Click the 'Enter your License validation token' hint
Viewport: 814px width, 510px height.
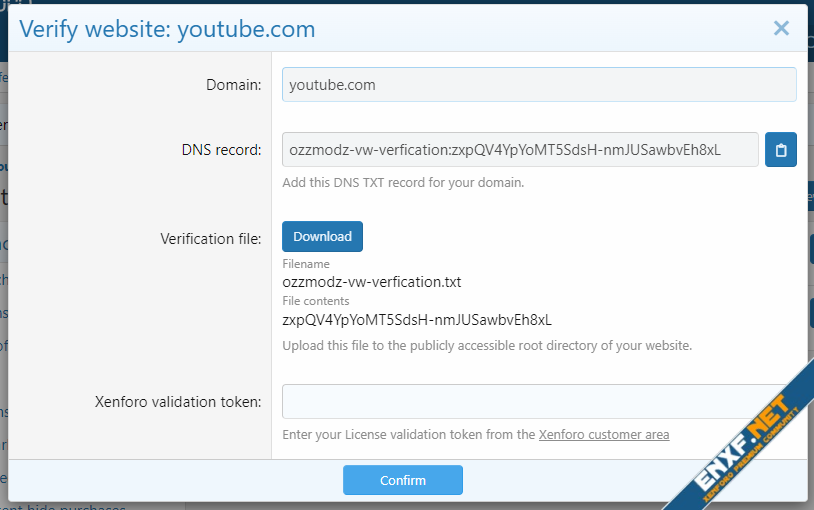410,435
